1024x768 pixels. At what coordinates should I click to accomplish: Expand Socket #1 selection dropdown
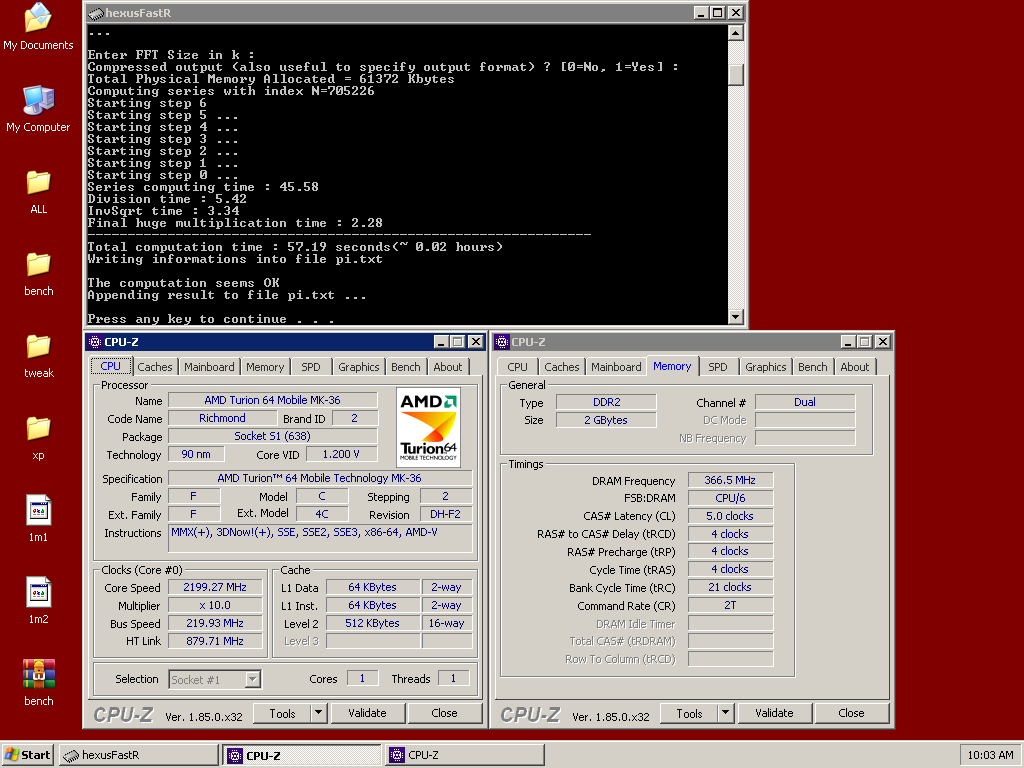point(252,680)
